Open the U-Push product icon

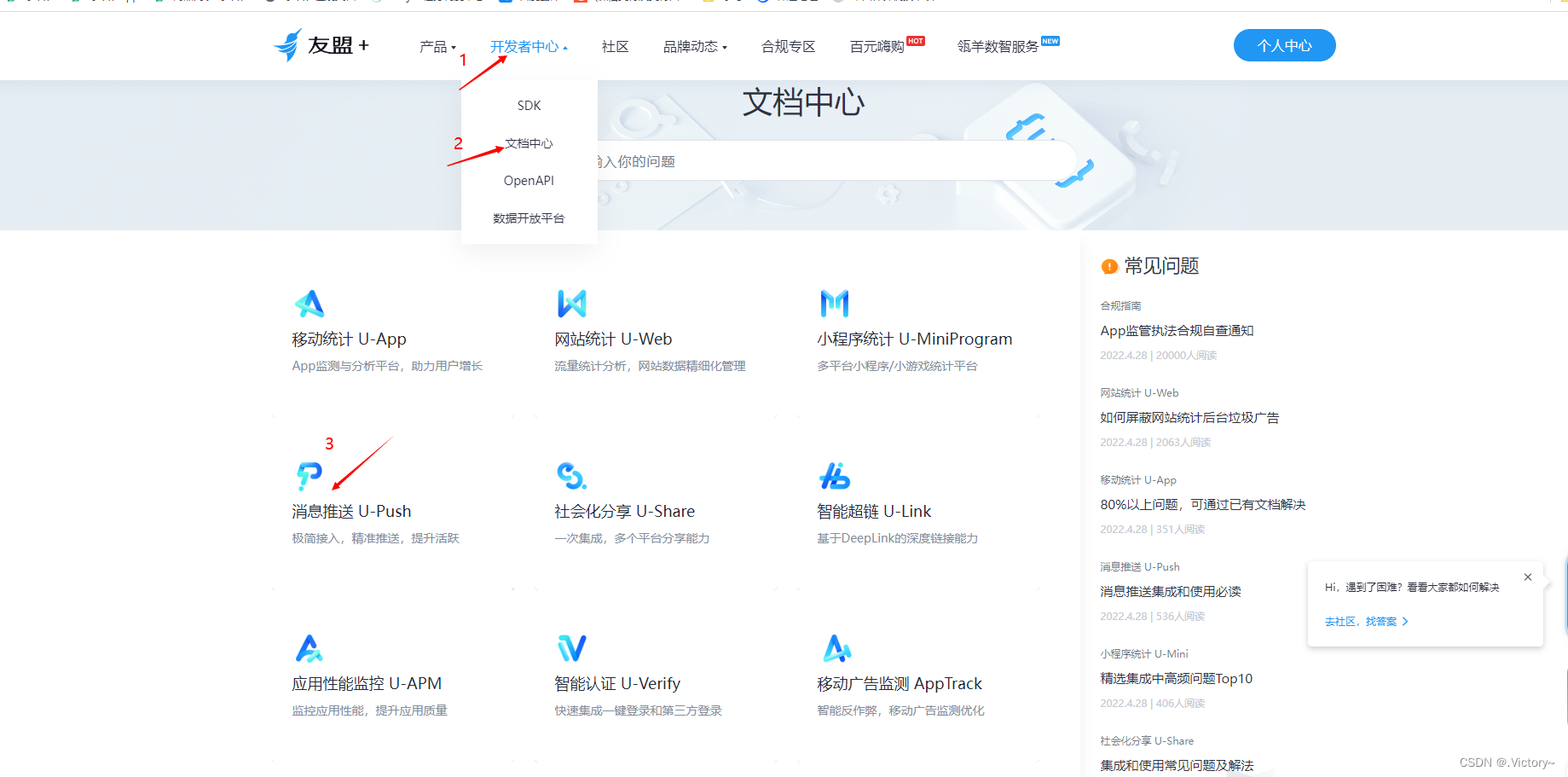click(309, 476)
